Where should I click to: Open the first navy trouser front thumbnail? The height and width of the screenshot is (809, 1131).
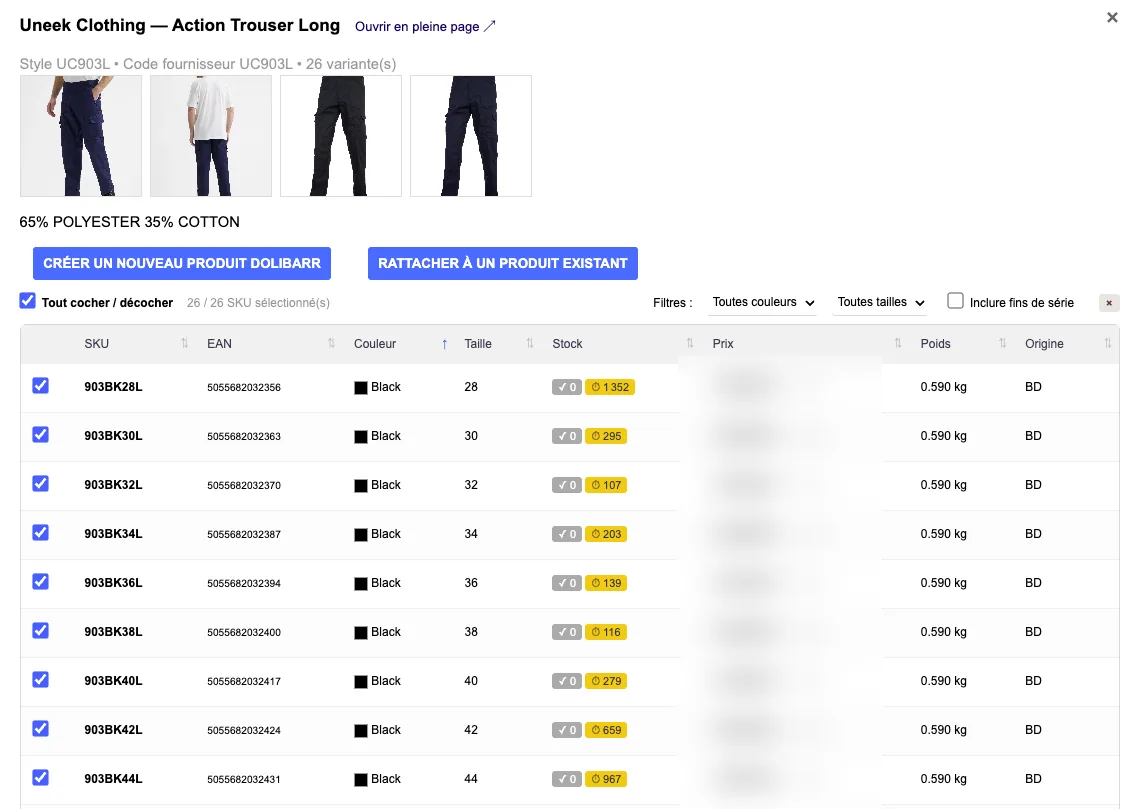81,136
